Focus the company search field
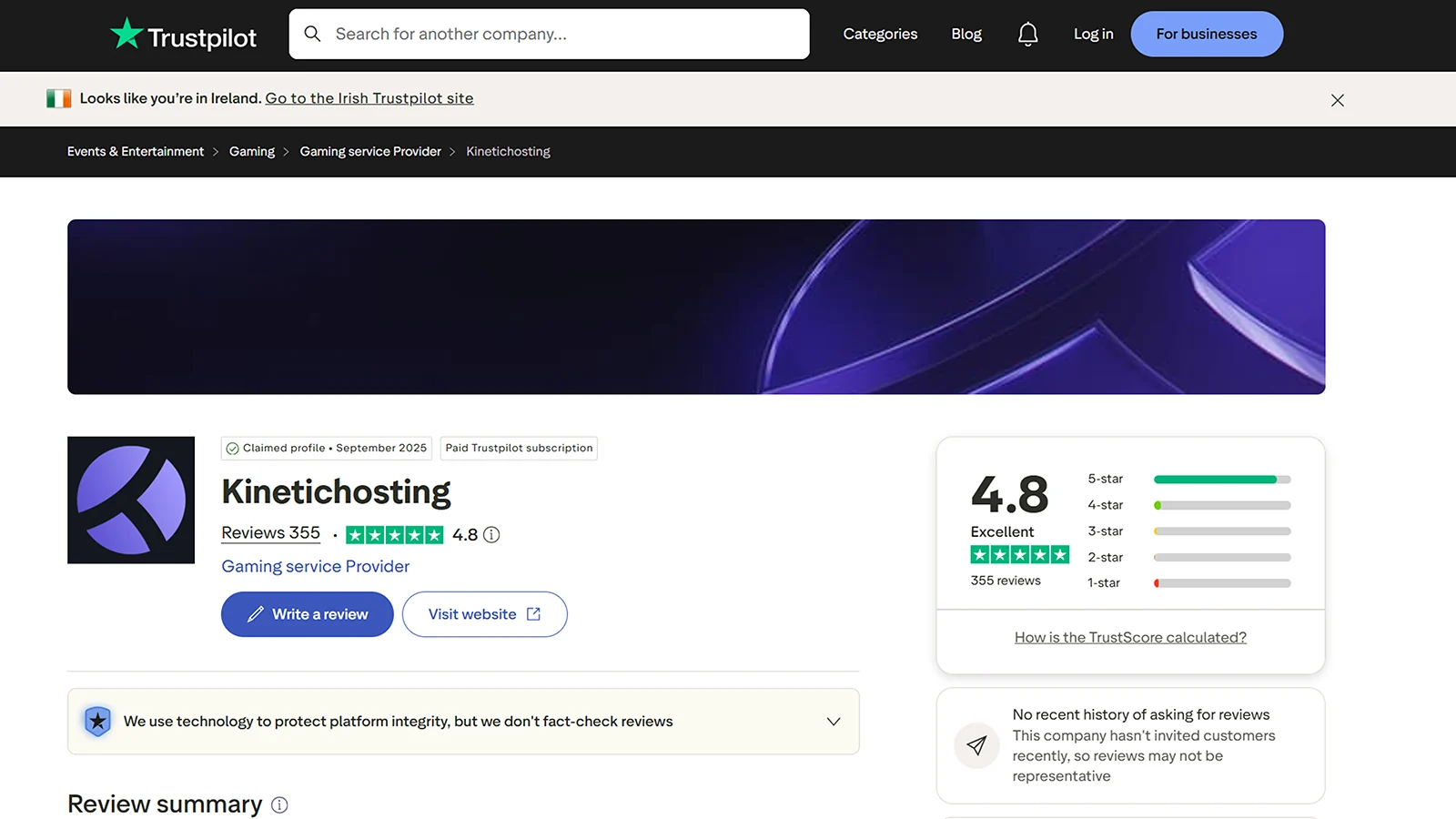This screenshot has height=819, width=1456. (x=549, y=34)
